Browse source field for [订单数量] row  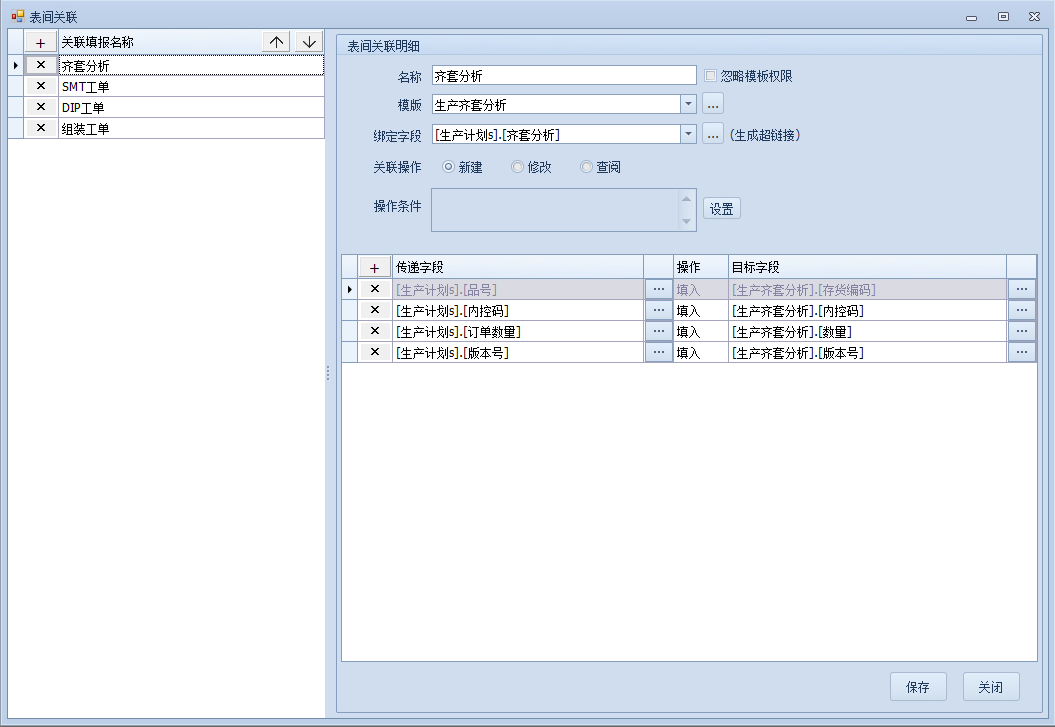click(x=658, y=331)
